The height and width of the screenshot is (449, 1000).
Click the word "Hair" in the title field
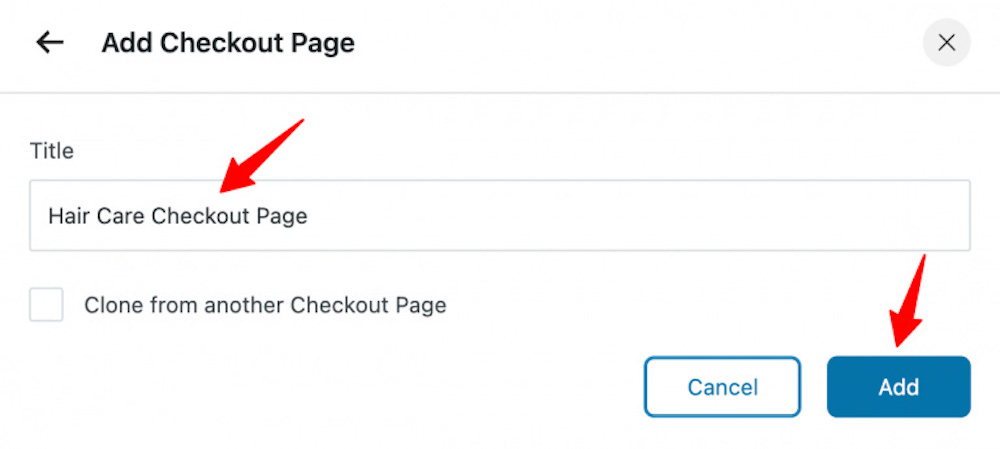click(x=69, y=216)
